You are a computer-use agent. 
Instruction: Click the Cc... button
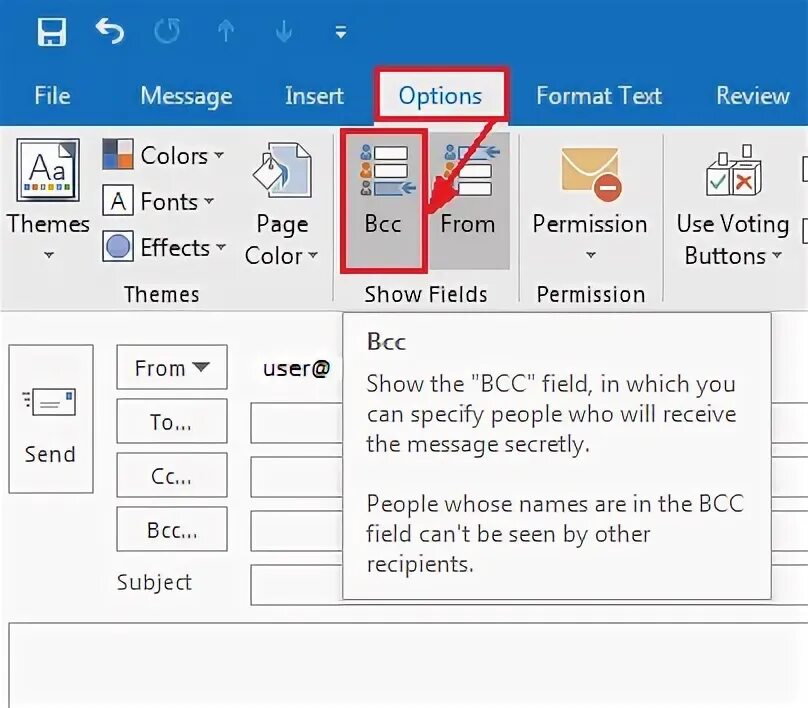point(172,476)
